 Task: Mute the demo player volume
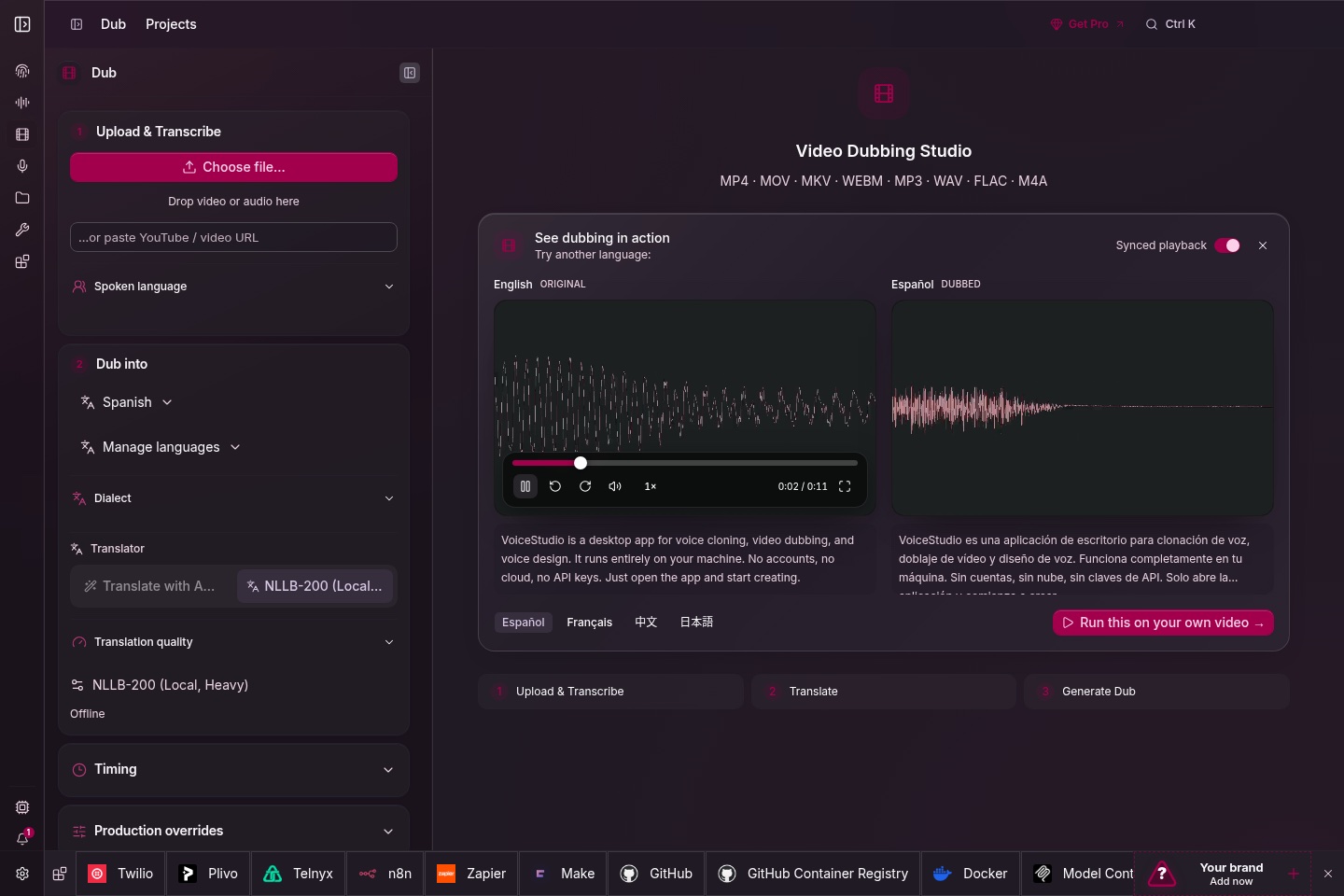[615, 486]
